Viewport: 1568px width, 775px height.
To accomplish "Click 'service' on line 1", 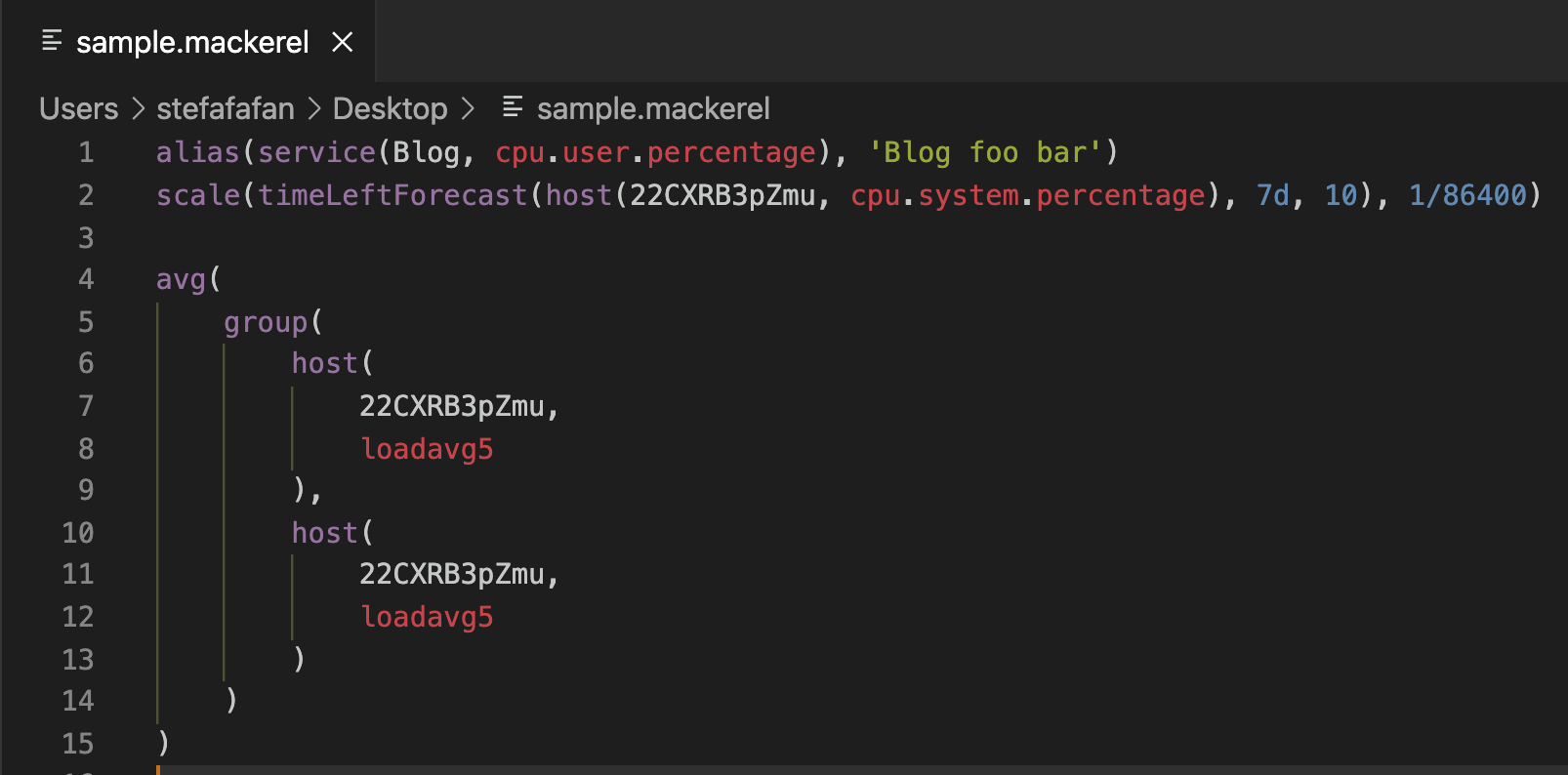I will click(x=316, y=152).
